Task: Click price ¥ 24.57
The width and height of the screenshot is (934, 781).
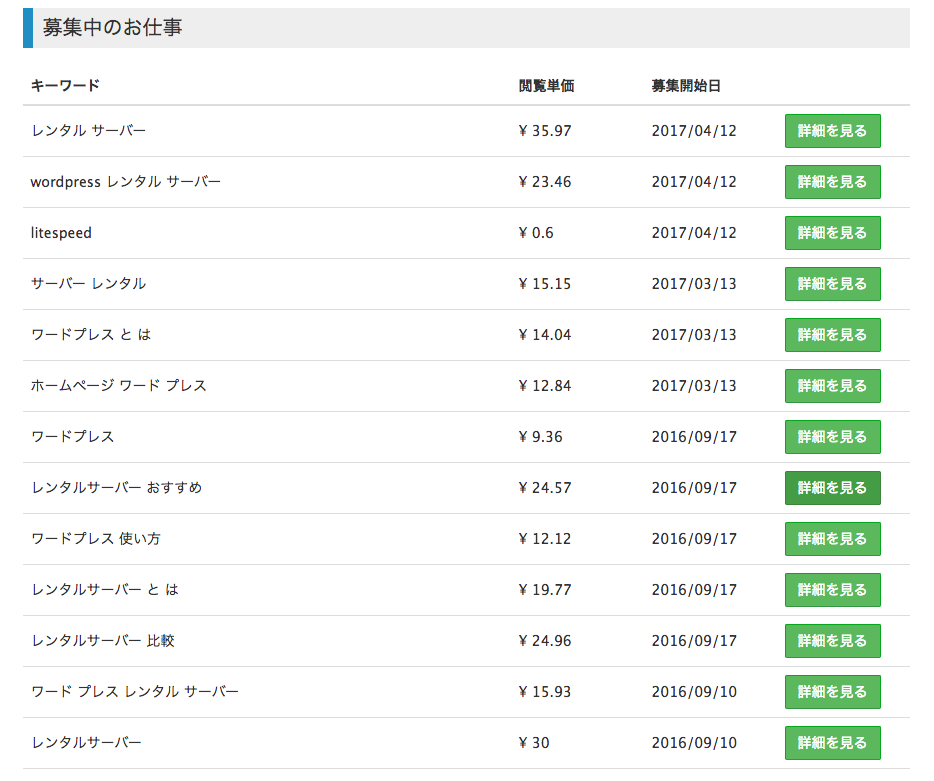Action: [544, 488]
